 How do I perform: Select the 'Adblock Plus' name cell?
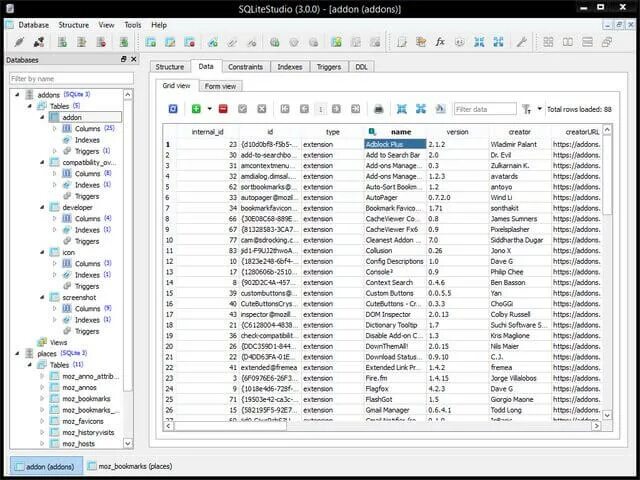point(395,144)
